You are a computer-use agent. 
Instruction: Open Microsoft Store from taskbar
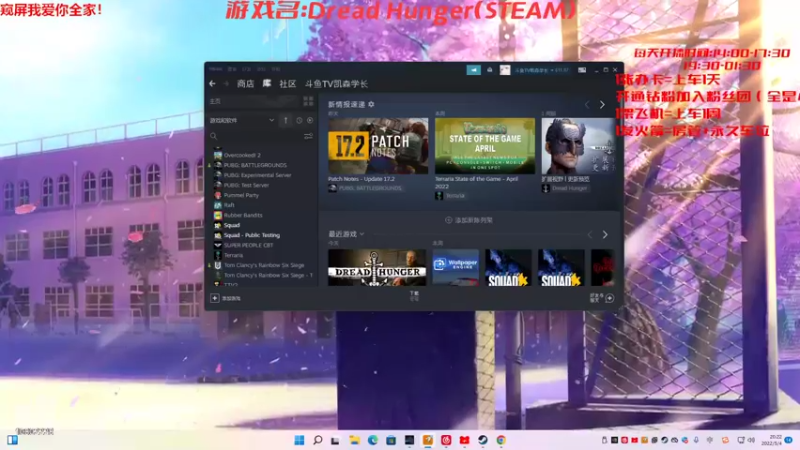[391, 440]
